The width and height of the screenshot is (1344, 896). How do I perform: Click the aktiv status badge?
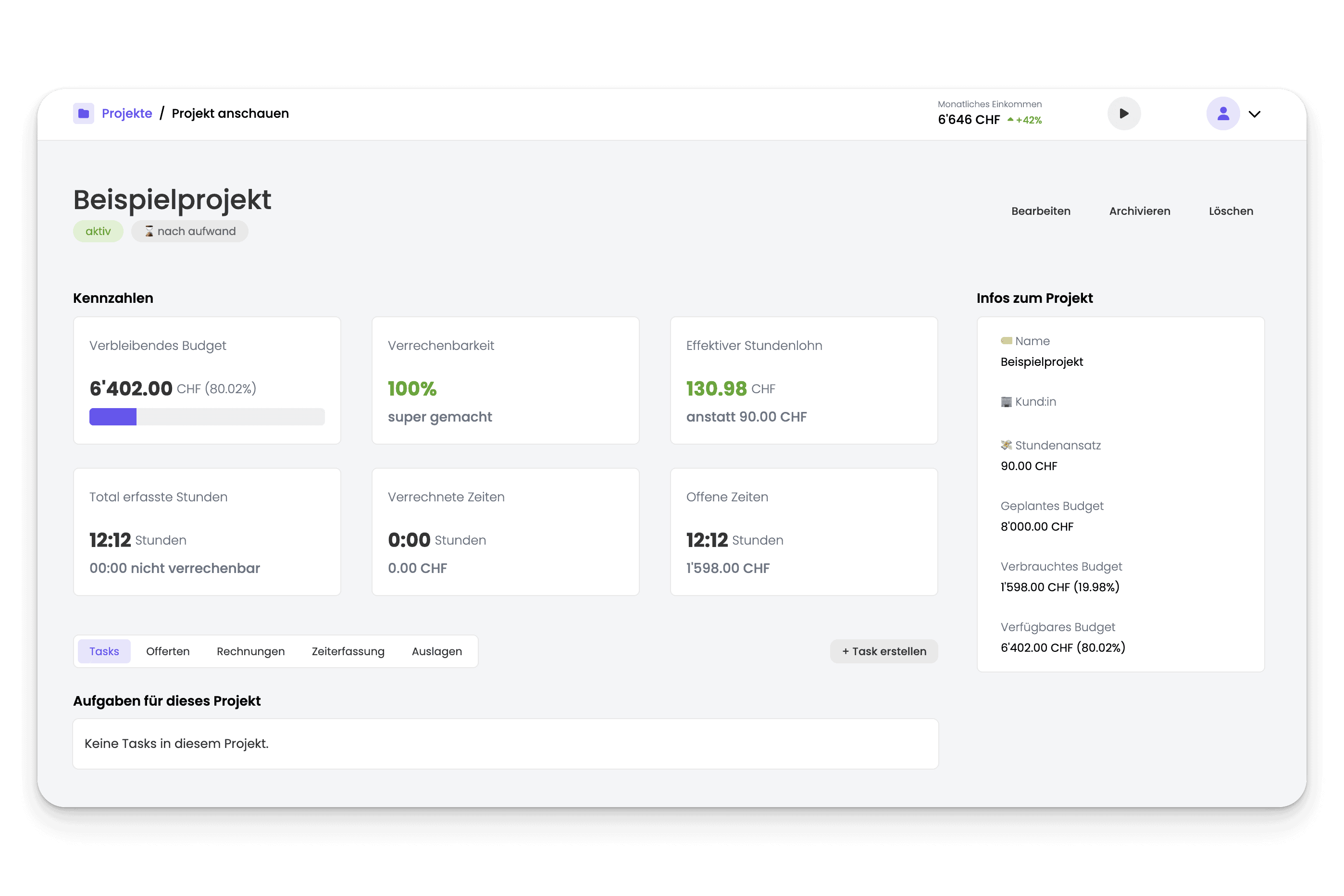tap(98, 231)
